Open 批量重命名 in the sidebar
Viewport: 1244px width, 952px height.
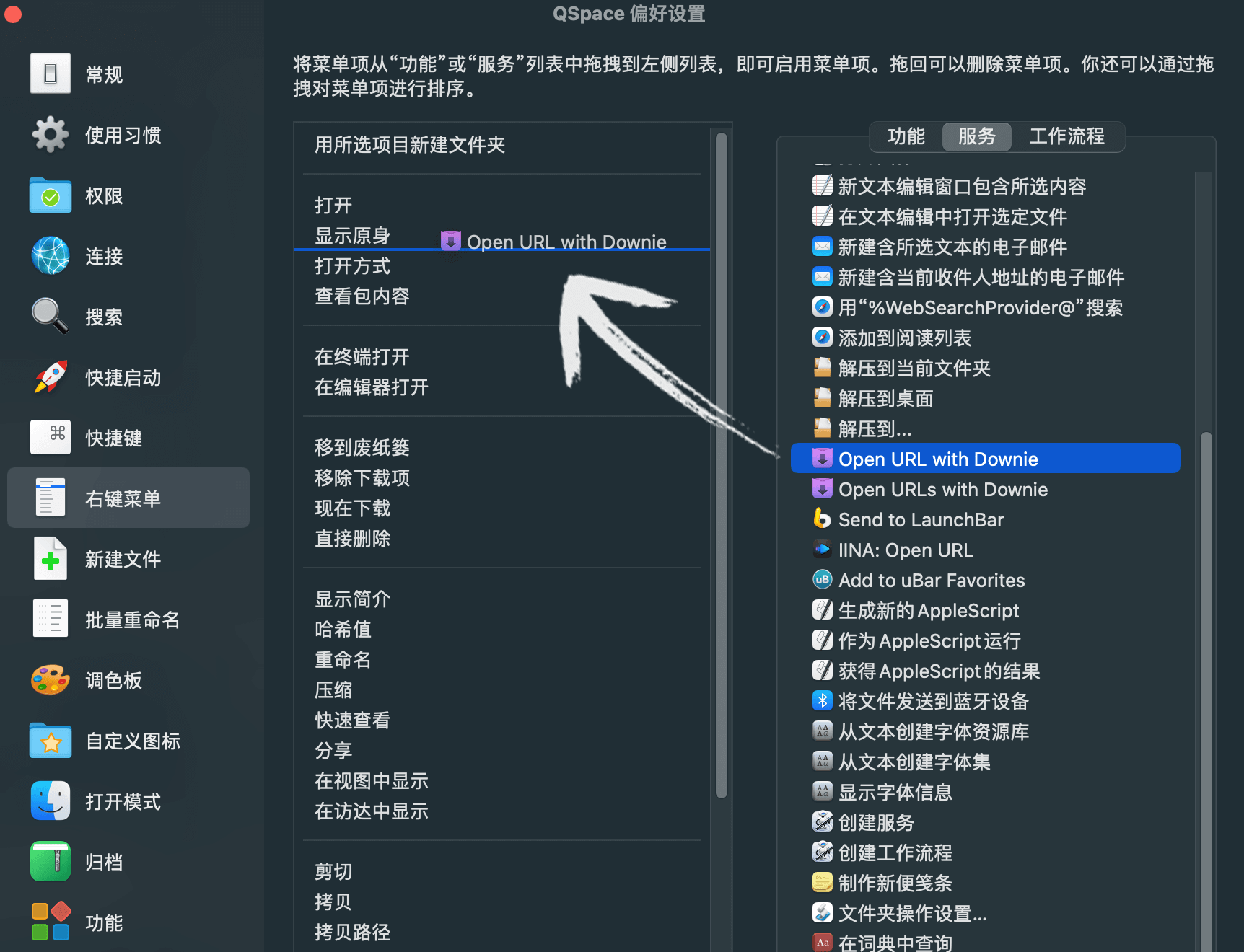point(132,620)
